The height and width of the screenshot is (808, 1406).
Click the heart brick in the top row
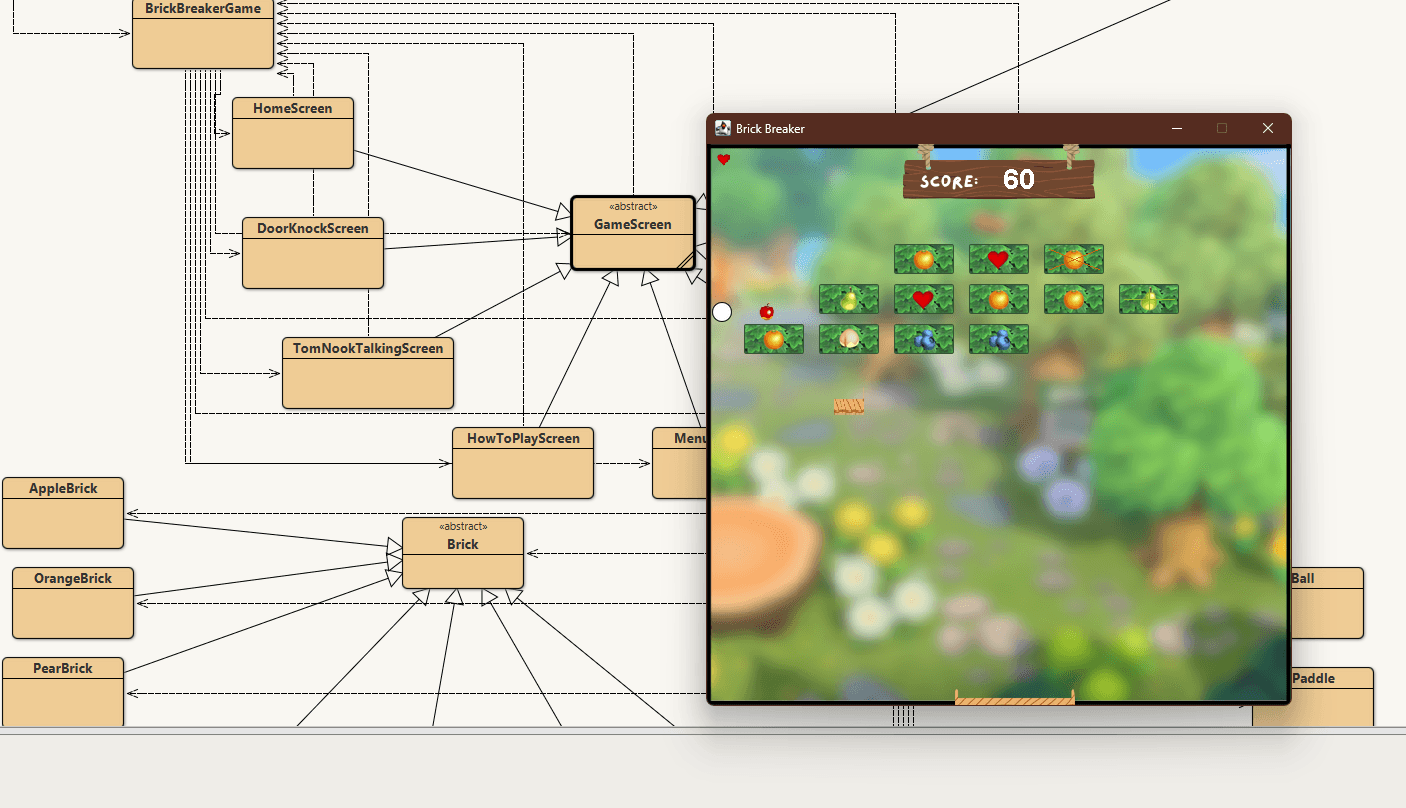pos(998,259)
